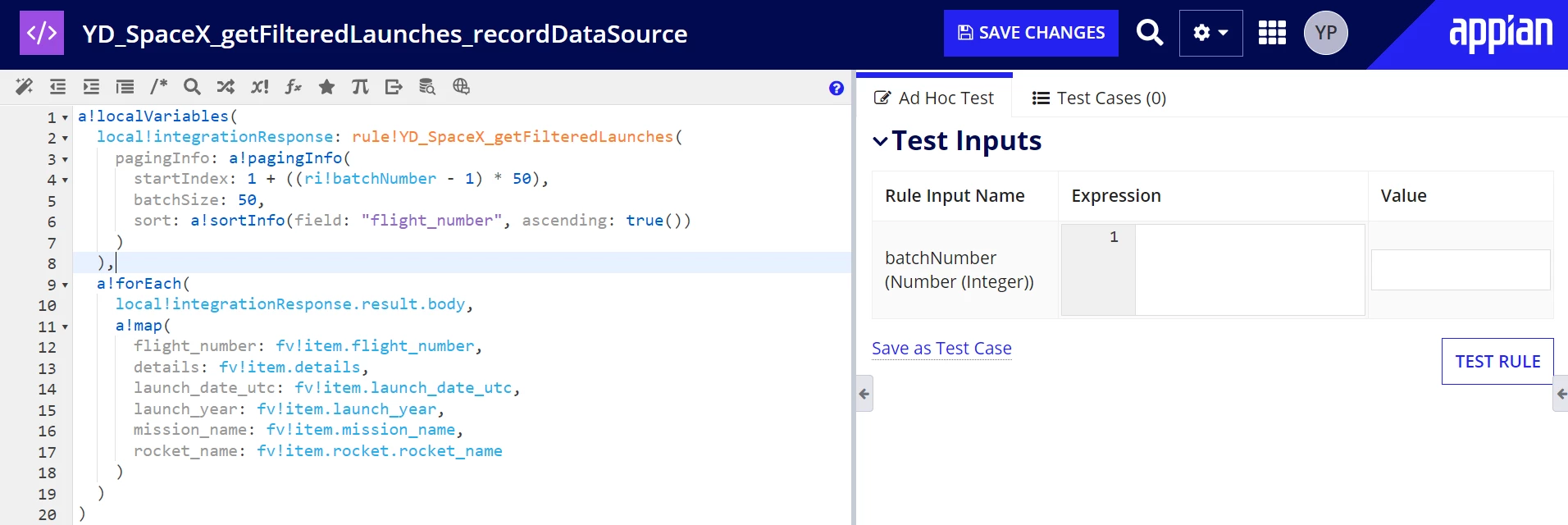
Task: Click 'ri!batchNumber' in line 4
Action: [371, 179]
